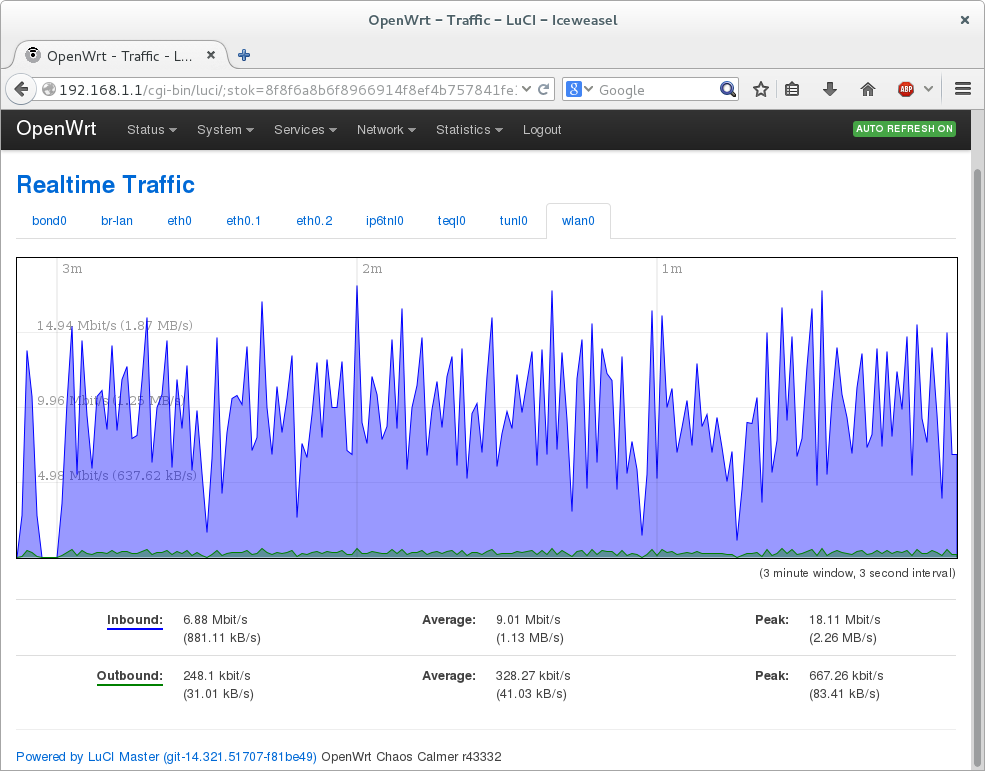The width and height of the screenshot is (985, 771).
Task: Click the Logout link
Action: 542,129
